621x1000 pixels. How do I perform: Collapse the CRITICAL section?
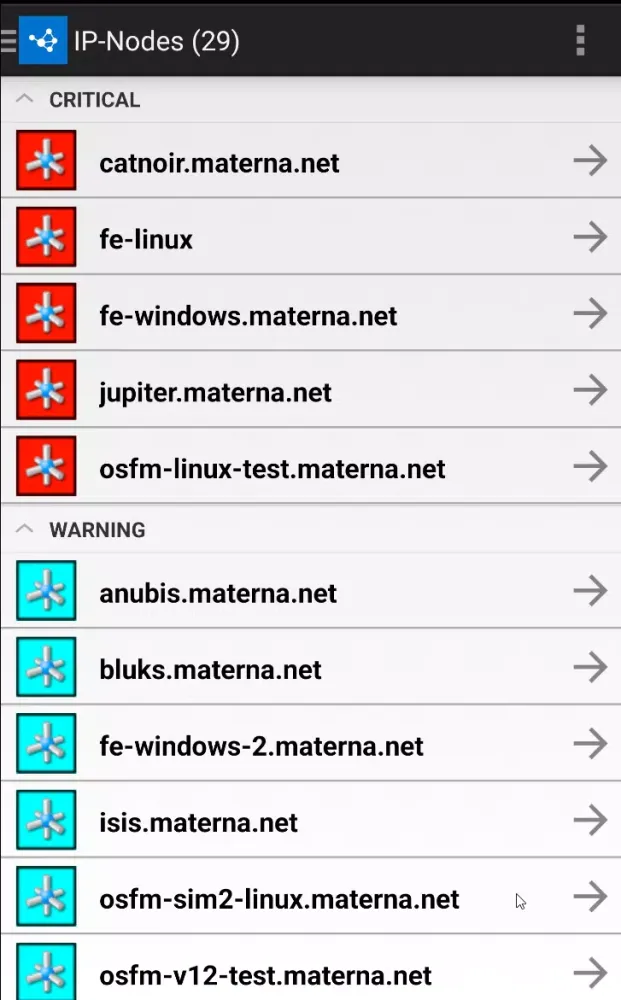27,100
